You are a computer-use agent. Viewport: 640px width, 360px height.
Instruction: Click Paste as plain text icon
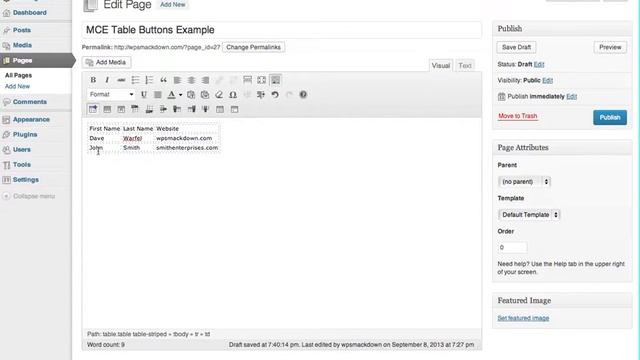pos(191,95)
